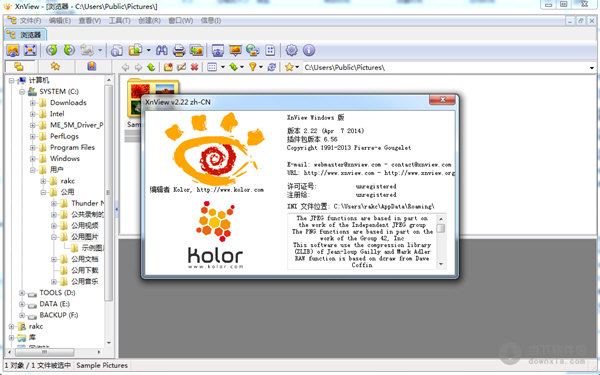Open the filter funnel dropdown arrow

click(x=261, y=67)
